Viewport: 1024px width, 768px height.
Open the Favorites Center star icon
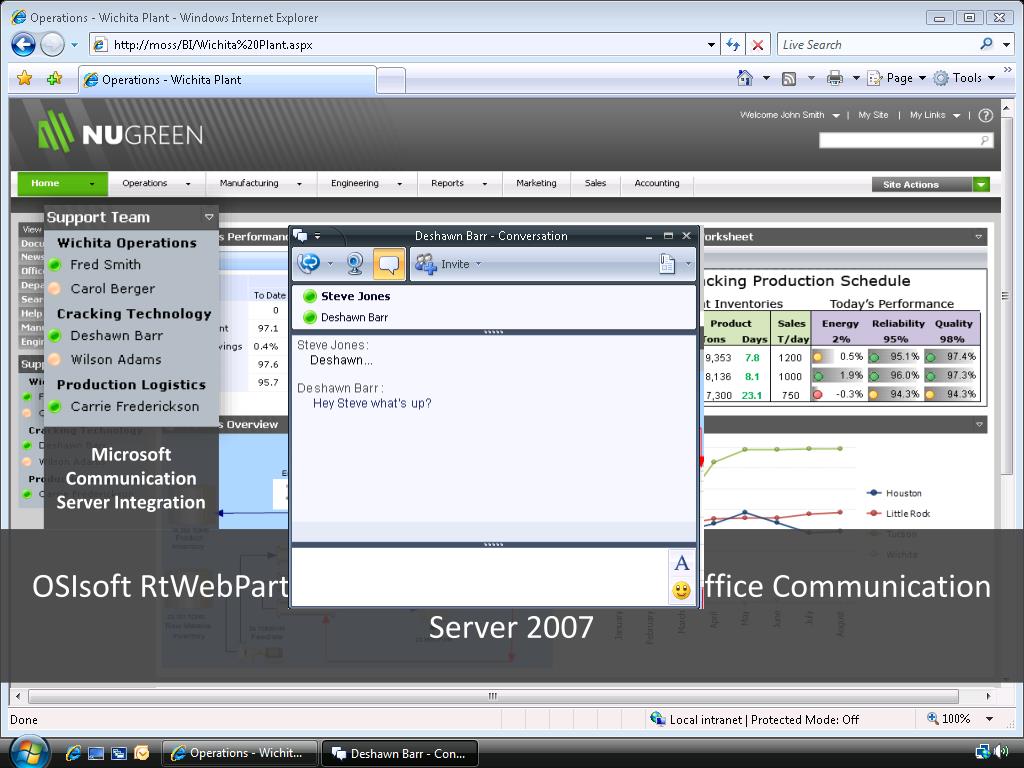tap(25, 78)
